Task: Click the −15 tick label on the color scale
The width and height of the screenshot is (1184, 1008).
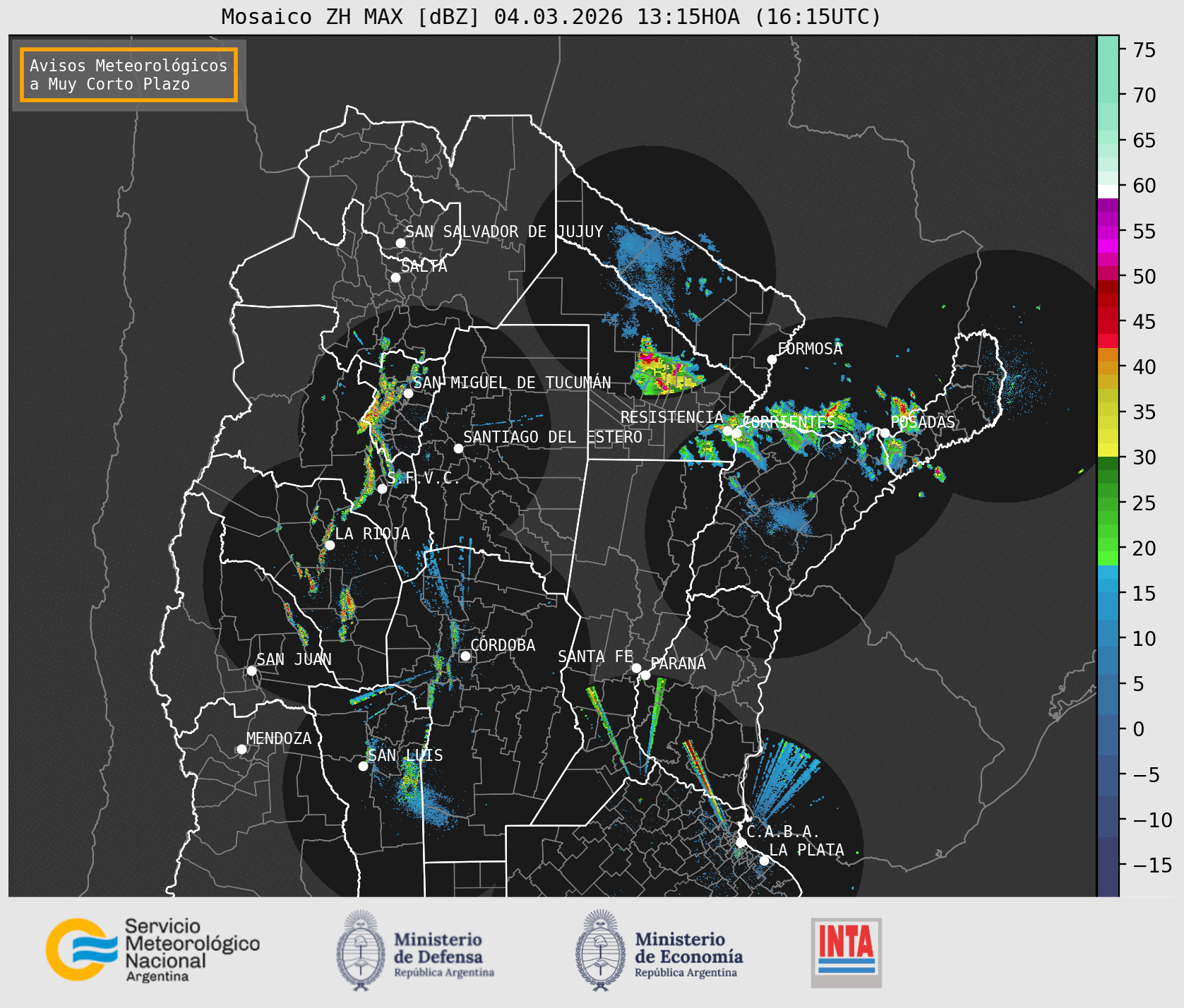Action: (x=1153, y=865)
